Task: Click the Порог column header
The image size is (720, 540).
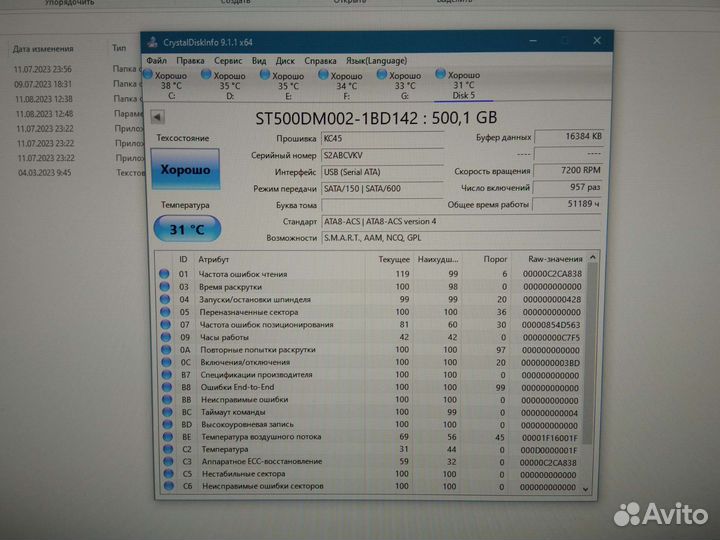Action: [495, 259]
